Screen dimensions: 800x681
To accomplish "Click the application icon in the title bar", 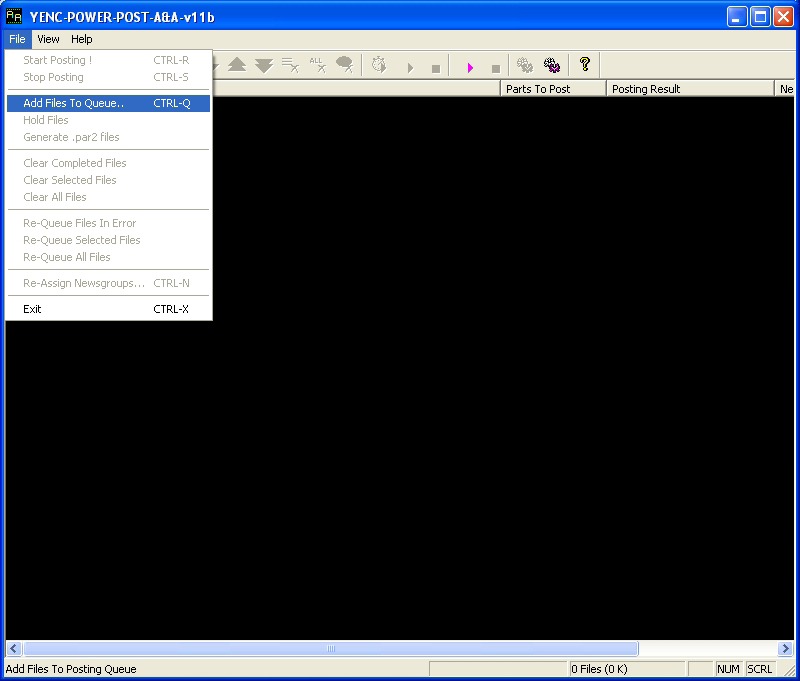I will coord(14,16).
